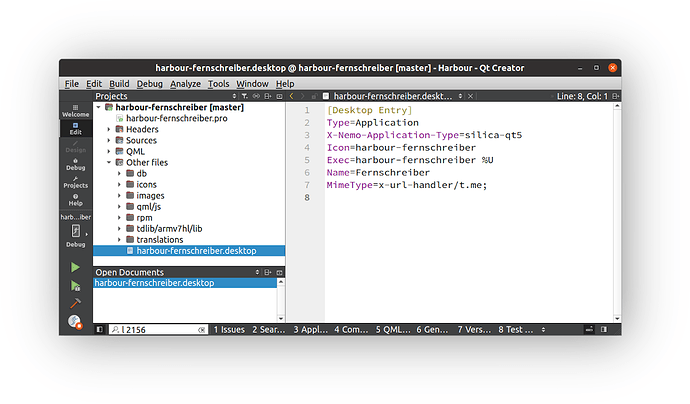
Task: Open the Tools menu
Action: 219,84
